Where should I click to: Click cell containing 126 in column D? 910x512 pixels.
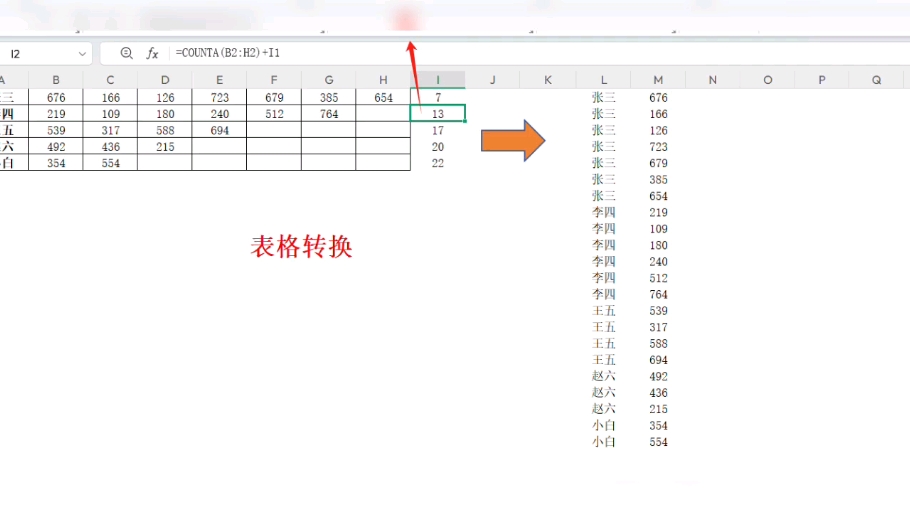165,98
